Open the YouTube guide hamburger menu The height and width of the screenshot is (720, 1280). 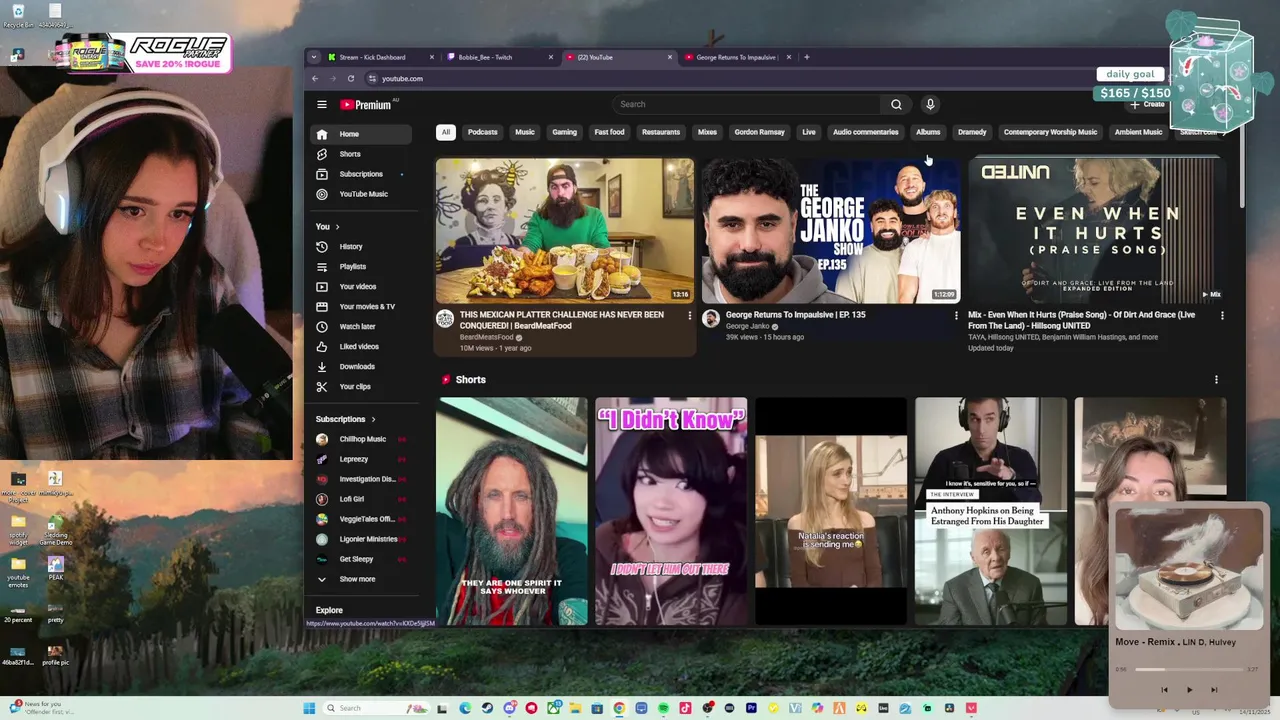322,104
